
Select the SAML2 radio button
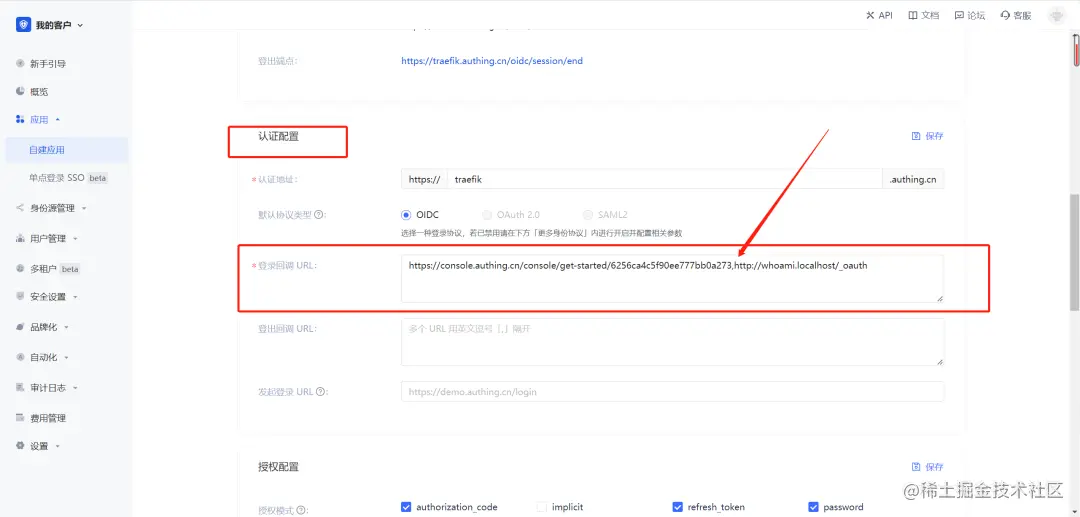click(588, 215)
